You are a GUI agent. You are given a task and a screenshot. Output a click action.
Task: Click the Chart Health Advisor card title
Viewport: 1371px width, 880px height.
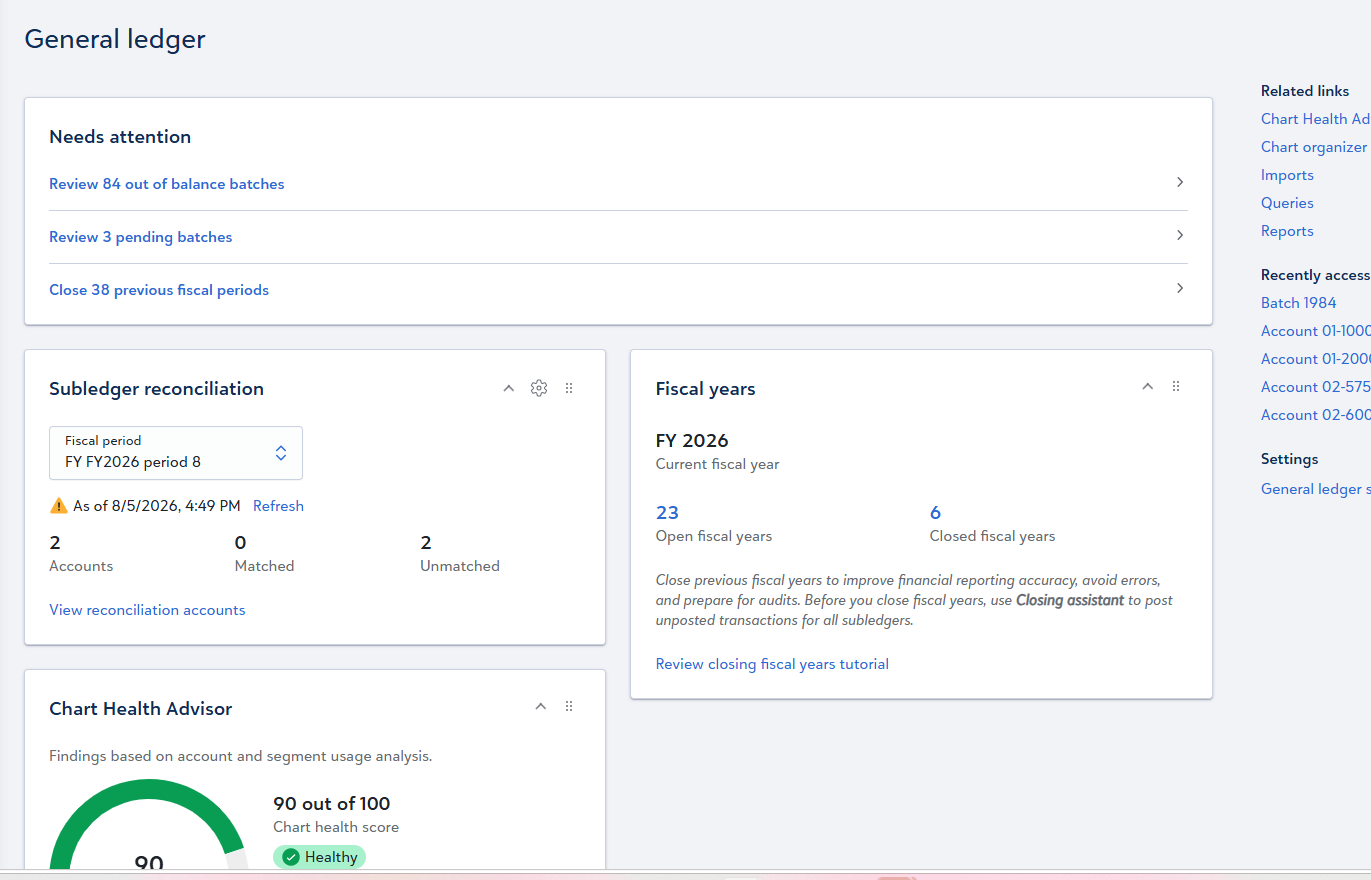(140, 709)
